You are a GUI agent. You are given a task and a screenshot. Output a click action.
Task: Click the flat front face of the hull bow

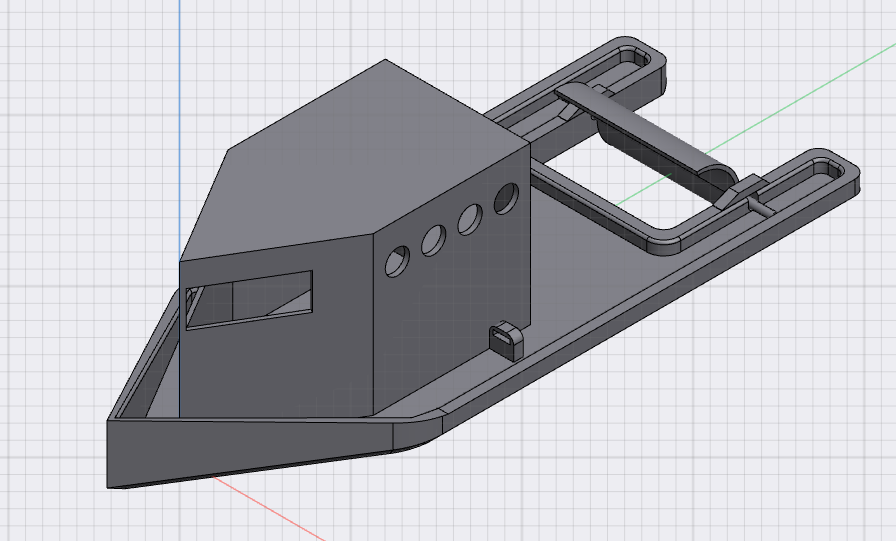coord(250,454)
